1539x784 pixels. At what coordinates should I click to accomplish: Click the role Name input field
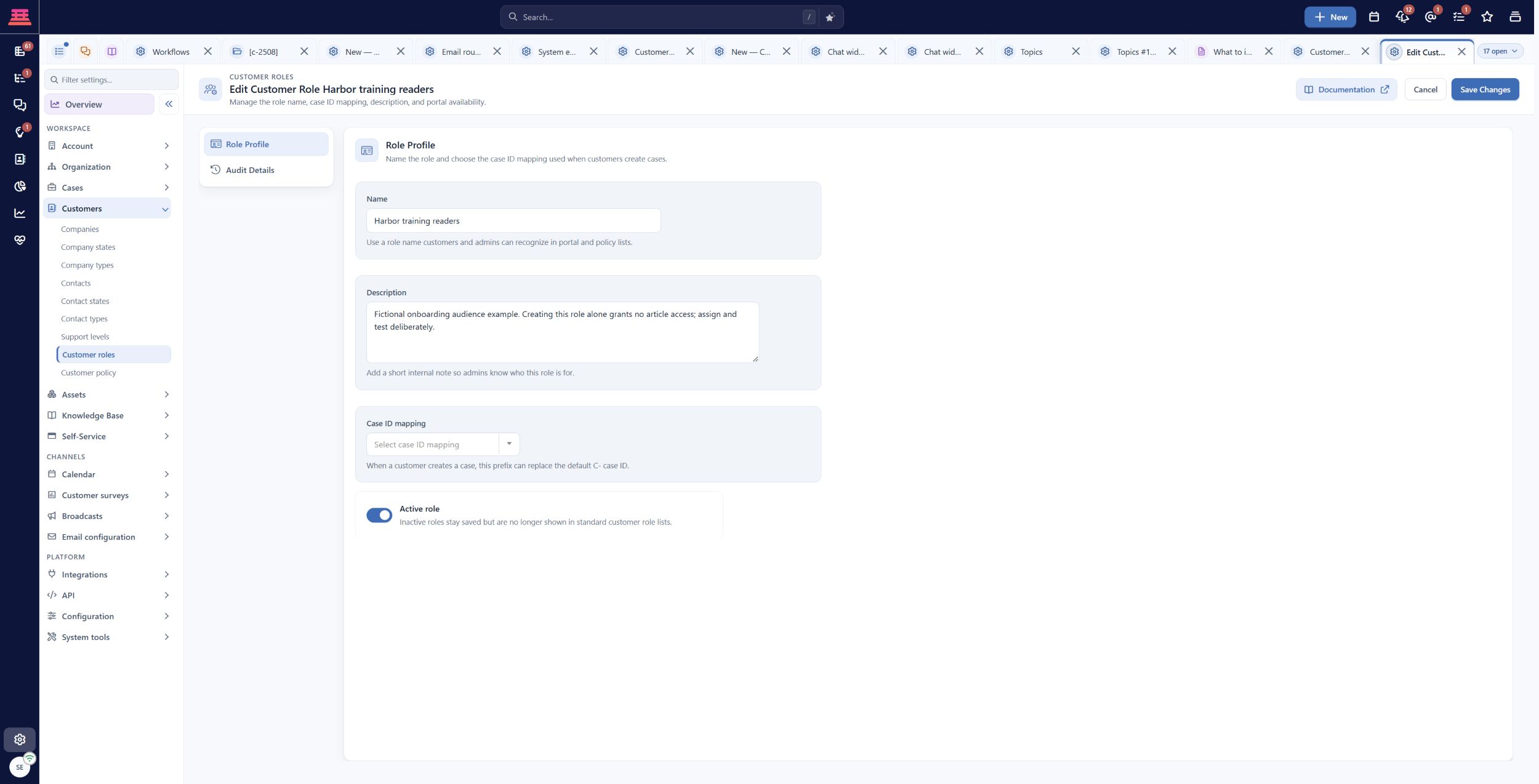(x=513, y=220)
